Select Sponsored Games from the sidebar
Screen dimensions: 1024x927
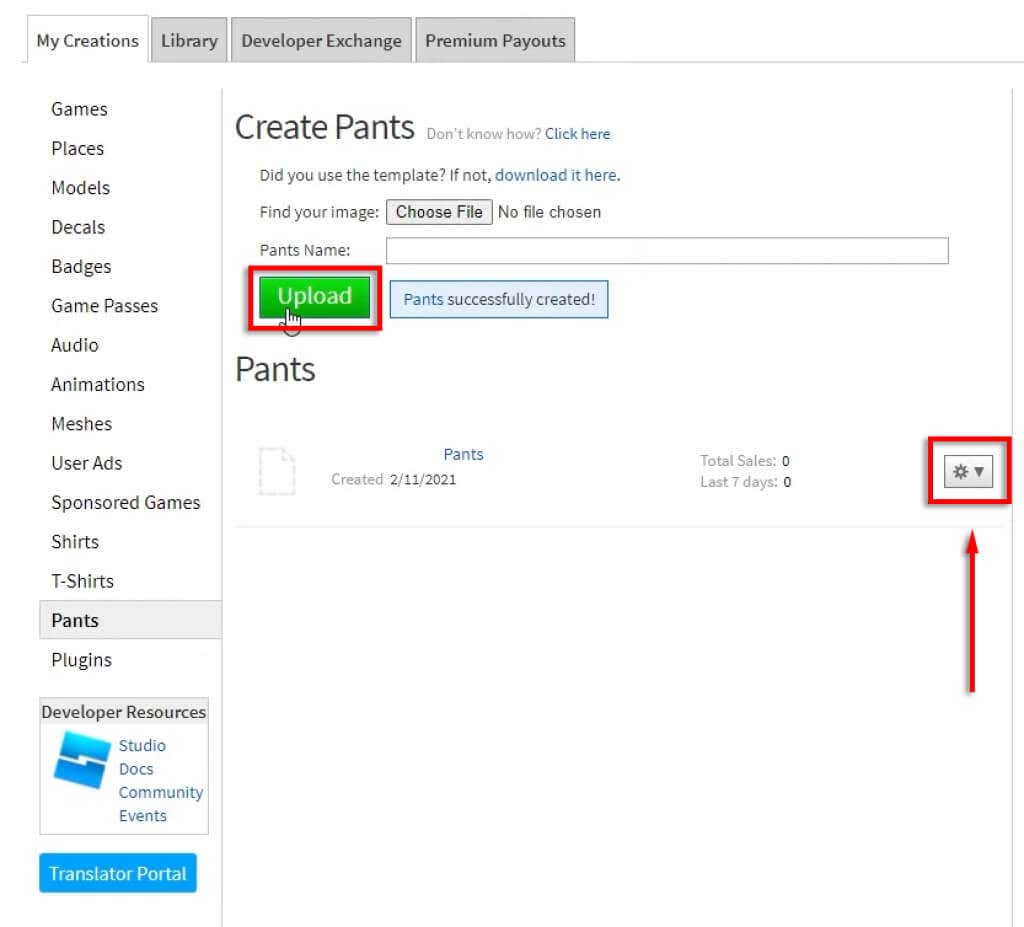[x=126, y=503]
